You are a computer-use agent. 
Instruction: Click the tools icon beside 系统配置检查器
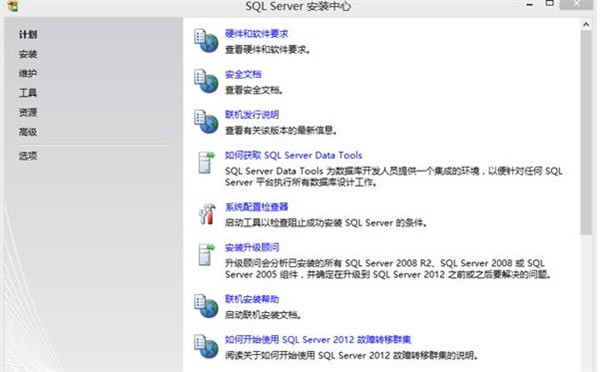tap(207, 214)
